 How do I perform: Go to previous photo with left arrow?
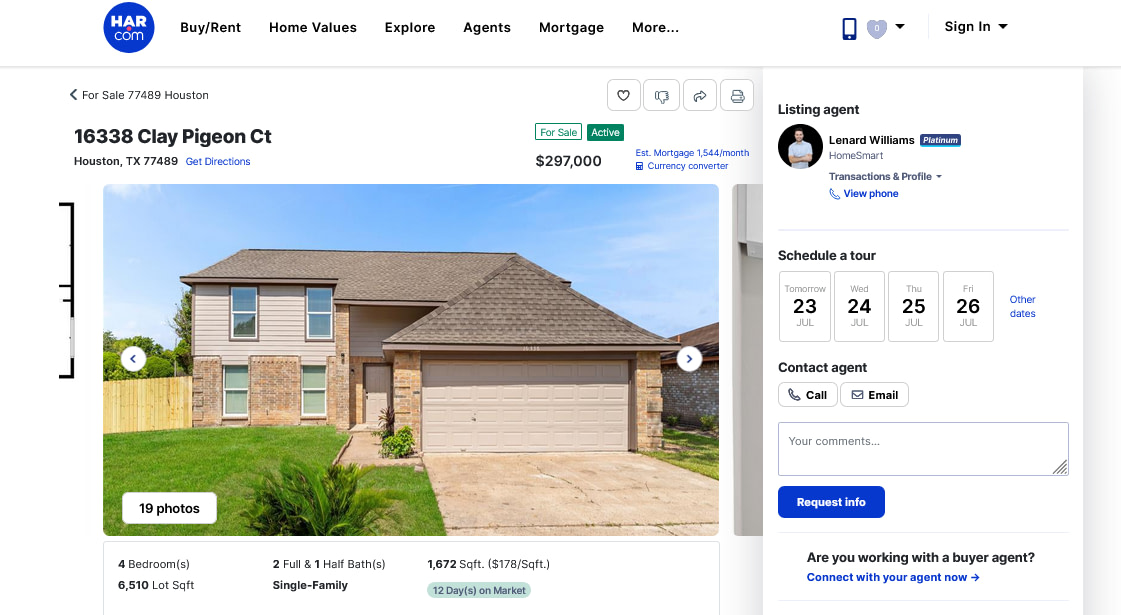(x=133, y=359)
